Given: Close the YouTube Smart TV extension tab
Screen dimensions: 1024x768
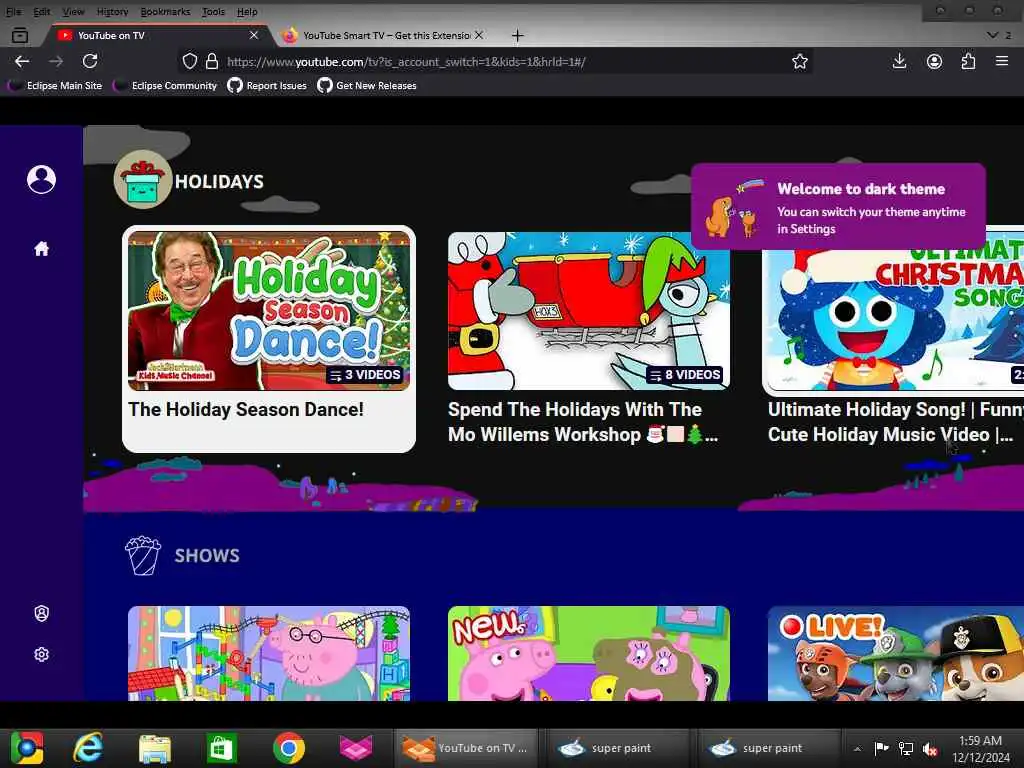Looking at the screenshot, I should coord(479,35).
